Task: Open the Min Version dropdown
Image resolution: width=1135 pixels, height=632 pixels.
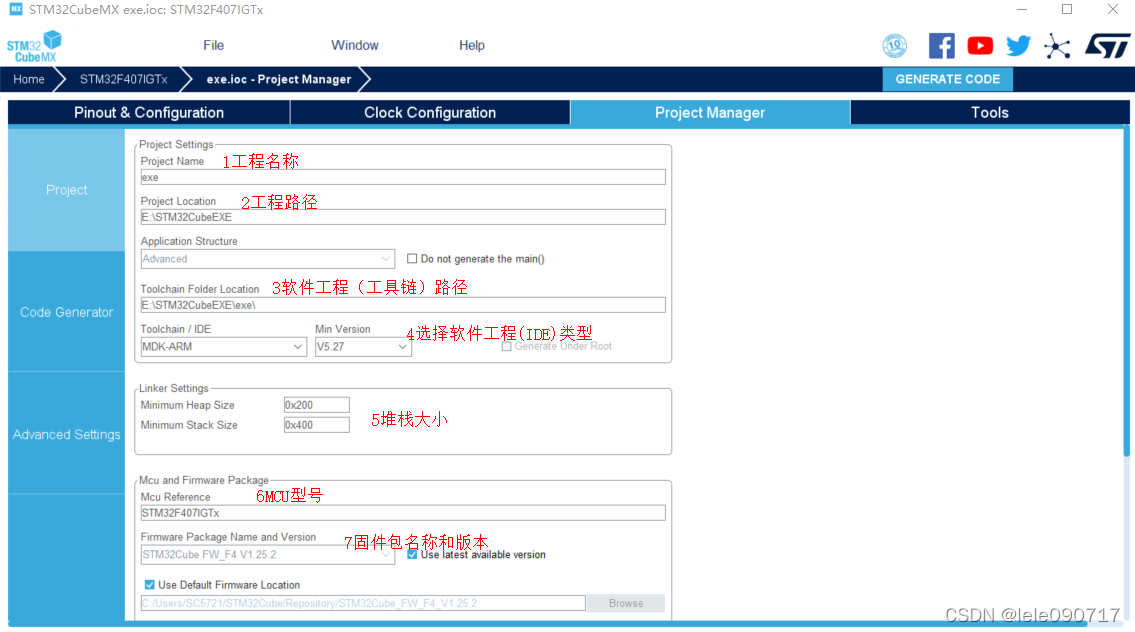Action: coord(363,347)
